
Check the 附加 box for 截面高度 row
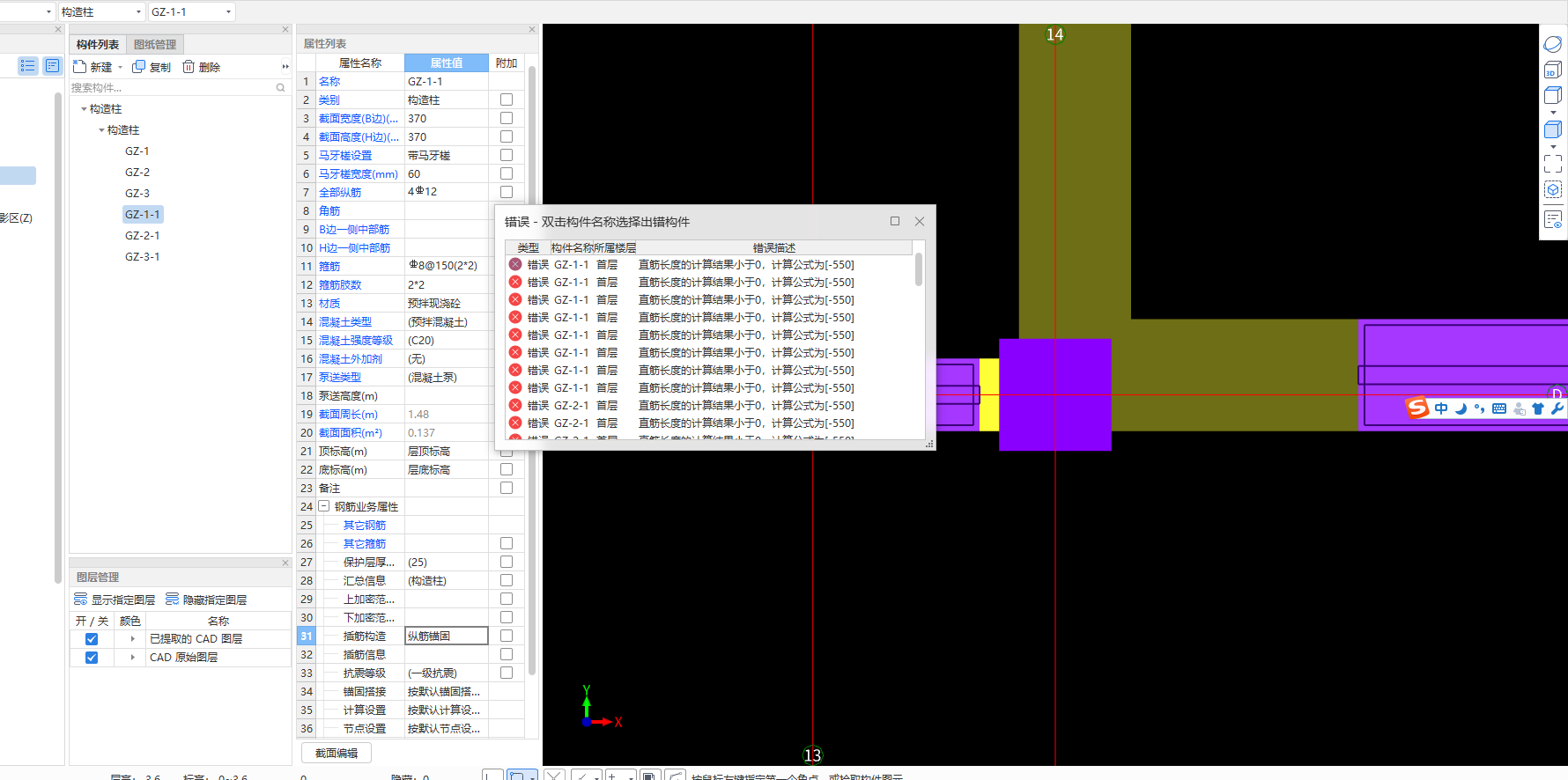pos(507,136)
